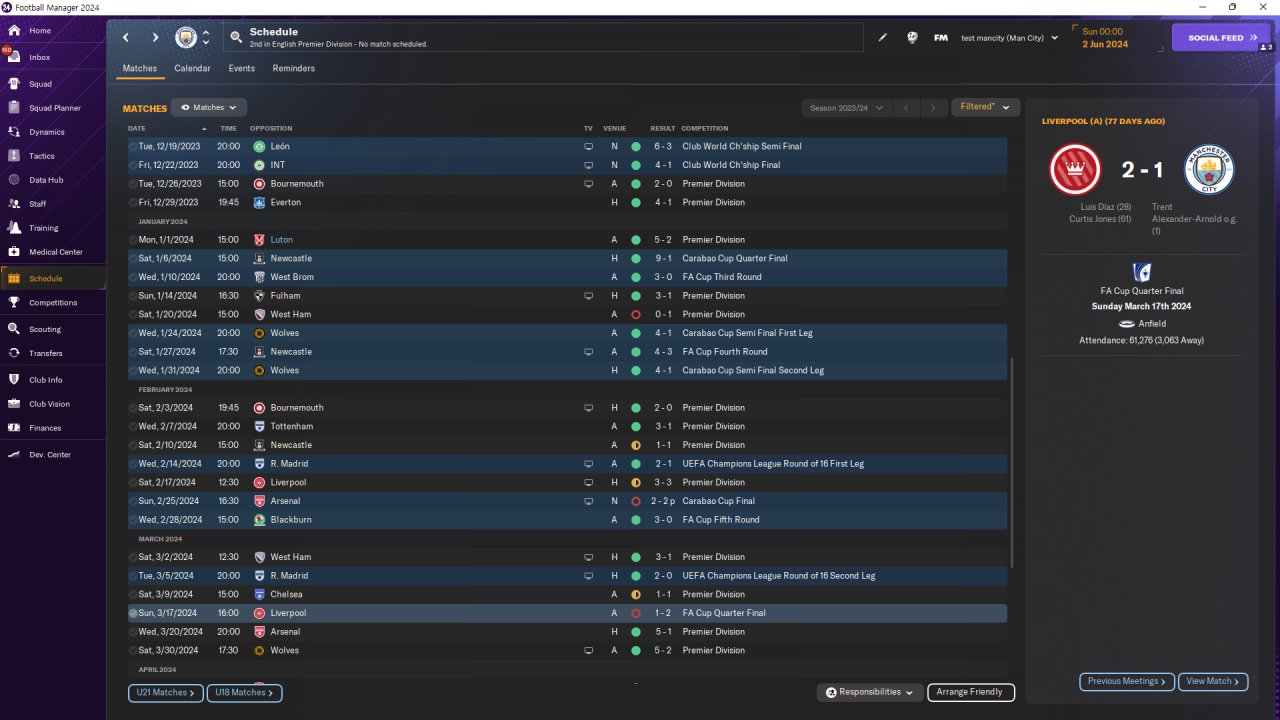1280x720 pixels.
Task: Open the Home screen from sidebar
Action: (x=40, y=31)
